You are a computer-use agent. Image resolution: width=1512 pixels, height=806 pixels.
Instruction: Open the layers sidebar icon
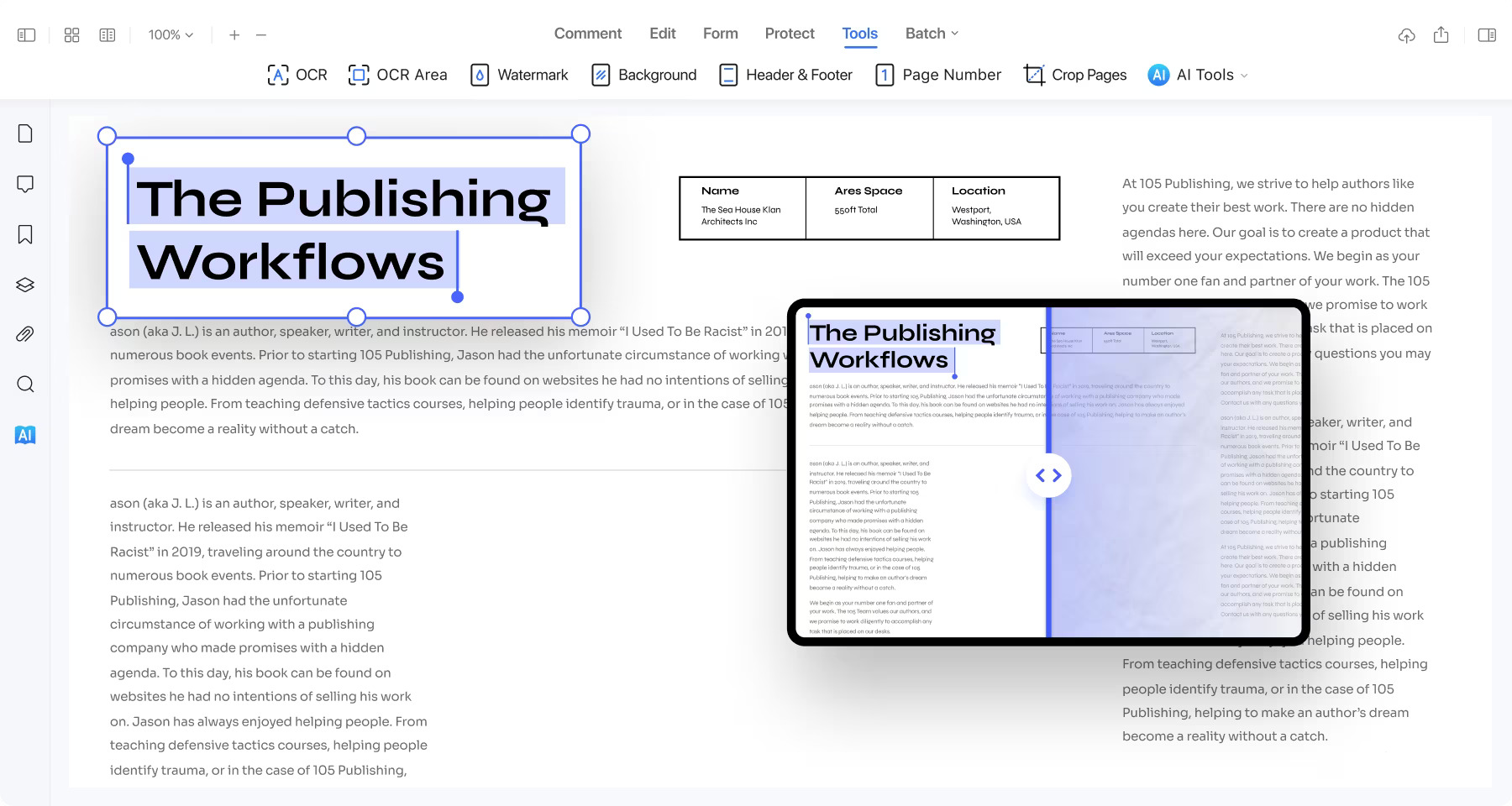[x=25, y=285]
